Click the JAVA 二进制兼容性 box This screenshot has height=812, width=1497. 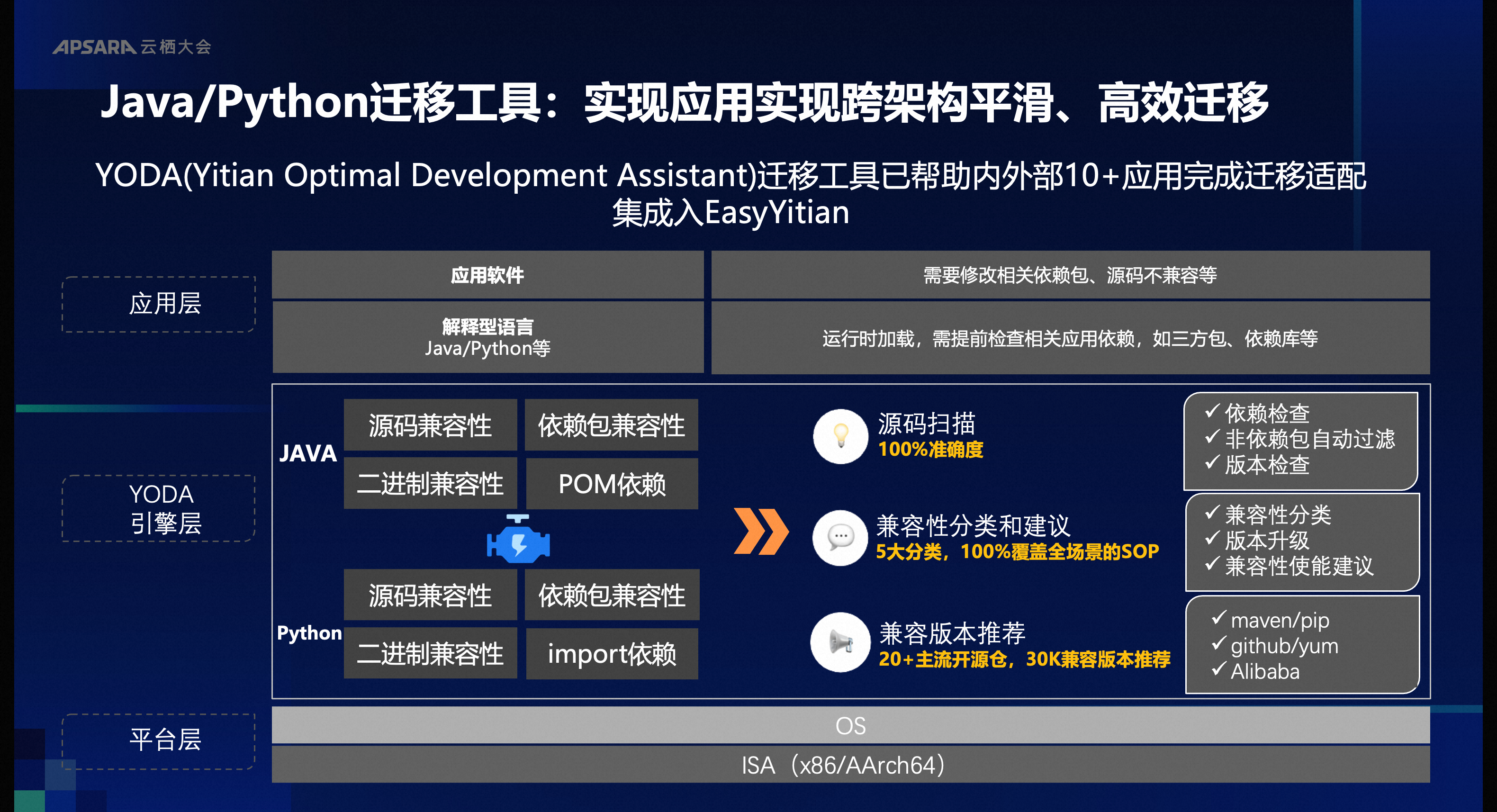pos(430,484)
